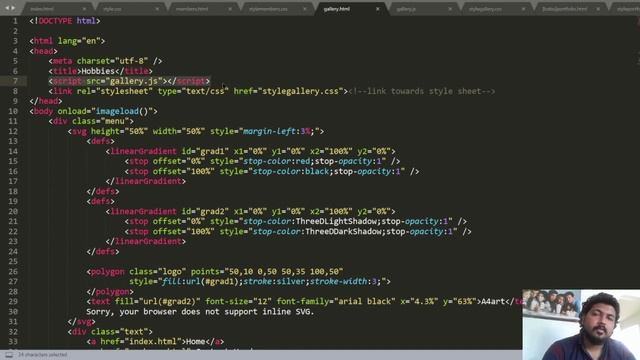Click line number 7 in the gutter

coord(15,81)
